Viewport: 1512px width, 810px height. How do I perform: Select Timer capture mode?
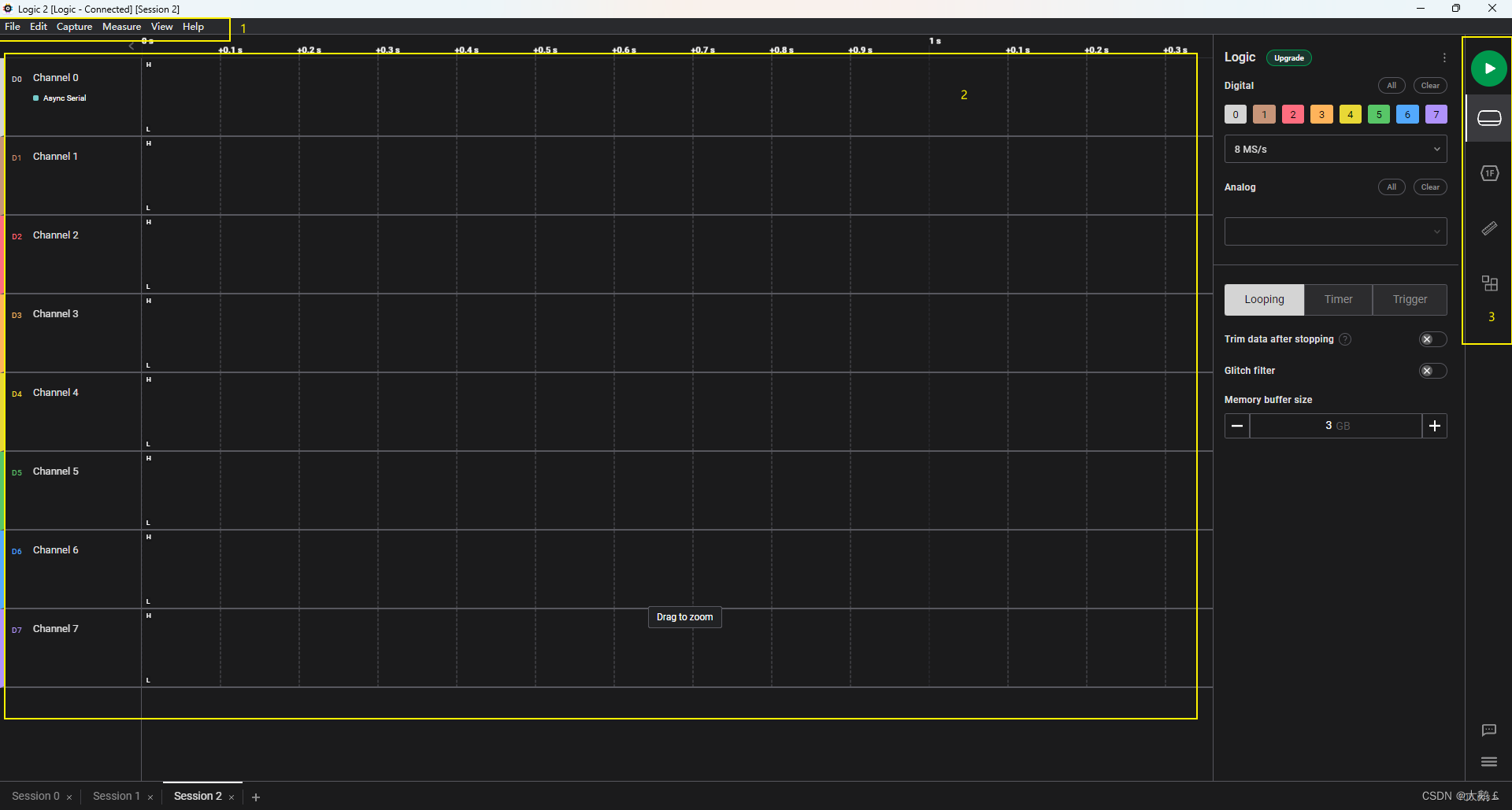[1338, 299]
